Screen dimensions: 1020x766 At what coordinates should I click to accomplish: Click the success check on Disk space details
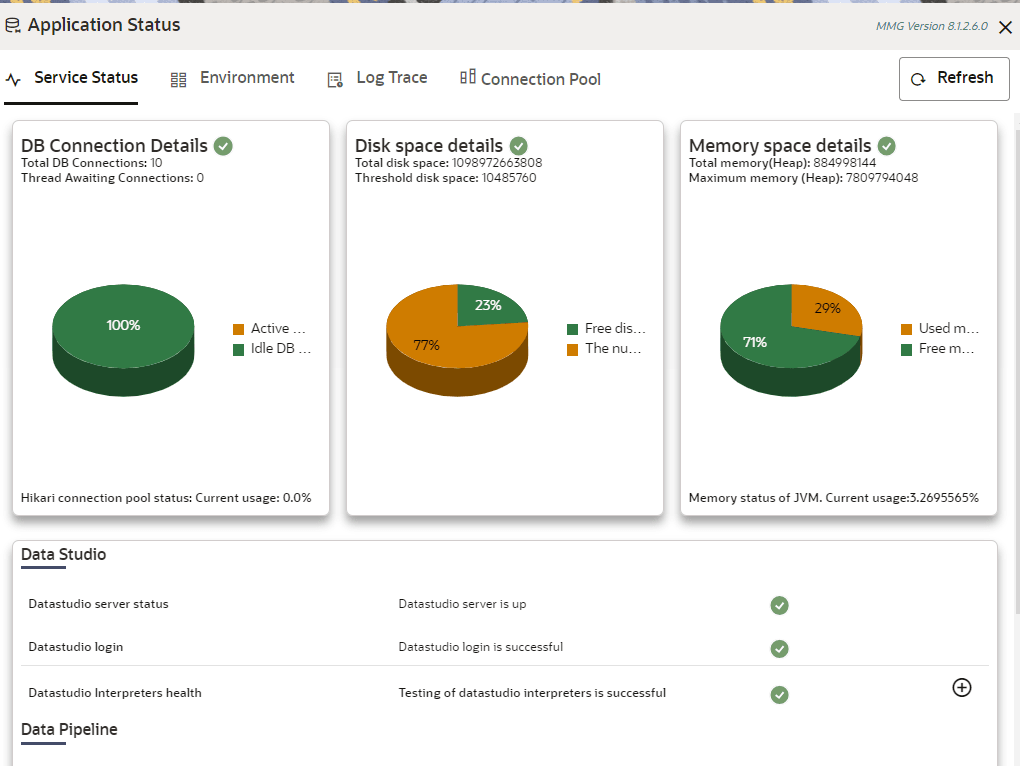(518, 145)
